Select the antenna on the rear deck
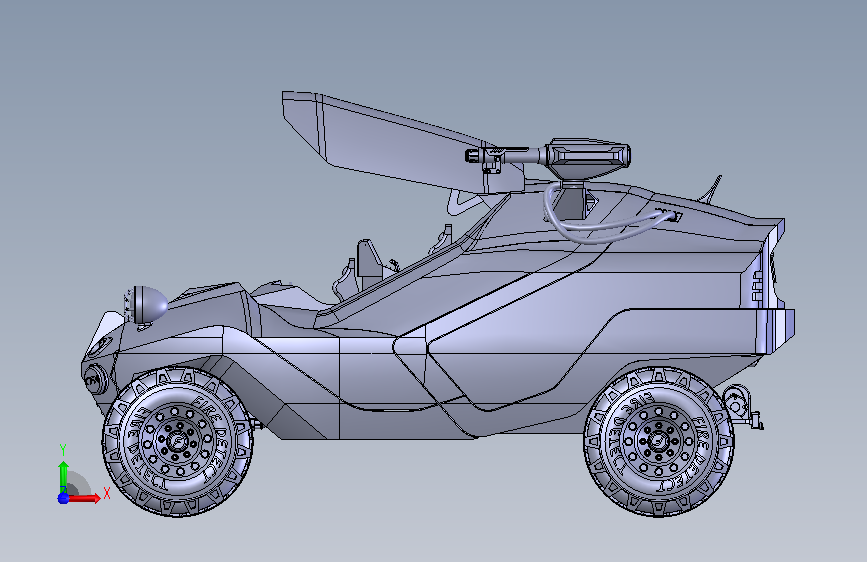This screenshot has width=867, height=562. click(712, 189)
